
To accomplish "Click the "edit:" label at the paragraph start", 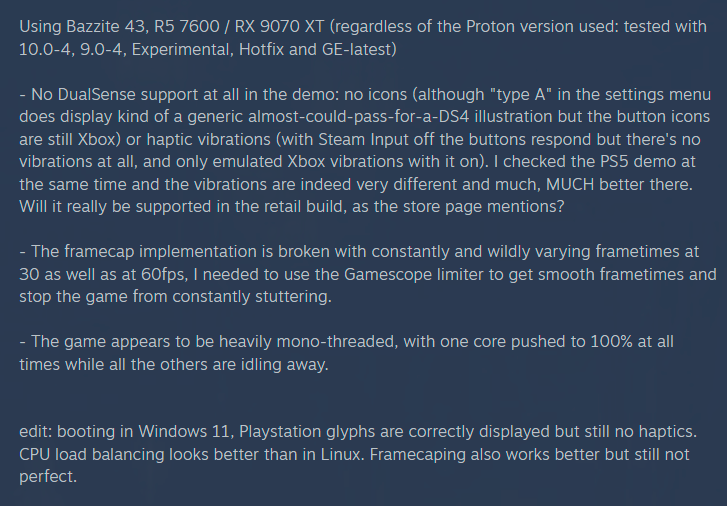I will [x=37, y=438].
